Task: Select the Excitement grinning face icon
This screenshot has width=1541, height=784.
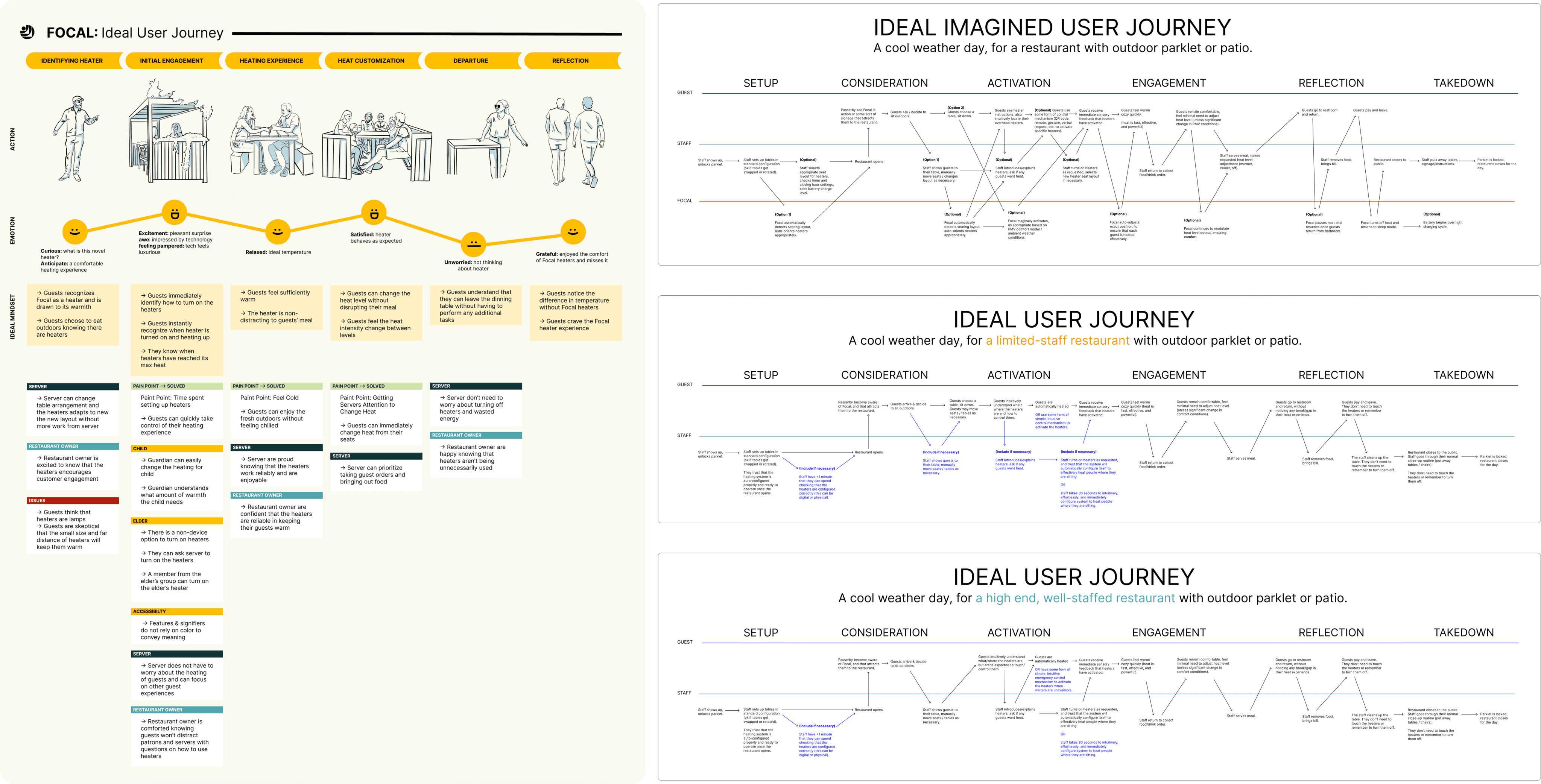Action: (175, 213)
